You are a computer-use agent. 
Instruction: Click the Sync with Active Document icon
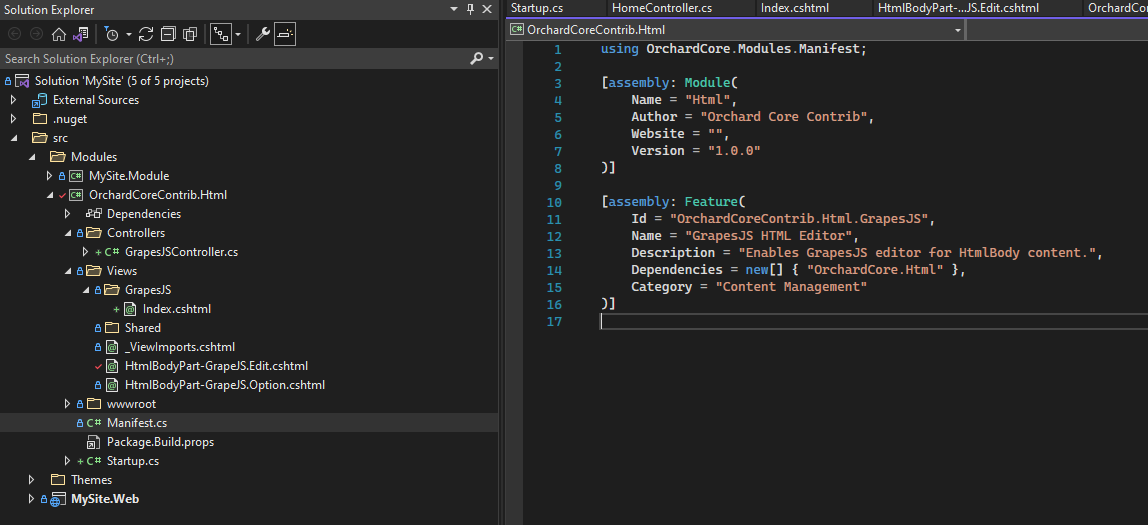point(146,34)
